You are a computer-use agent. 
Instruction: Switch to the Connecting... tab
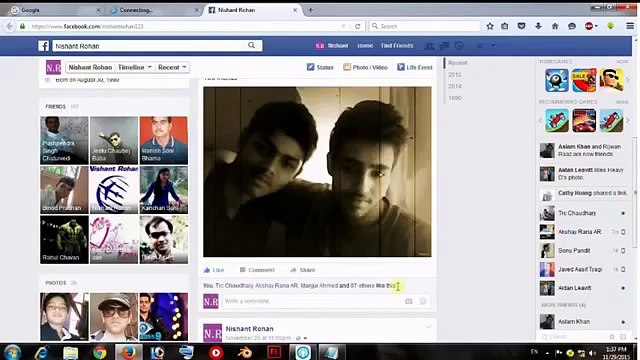[x=154, y=10]
